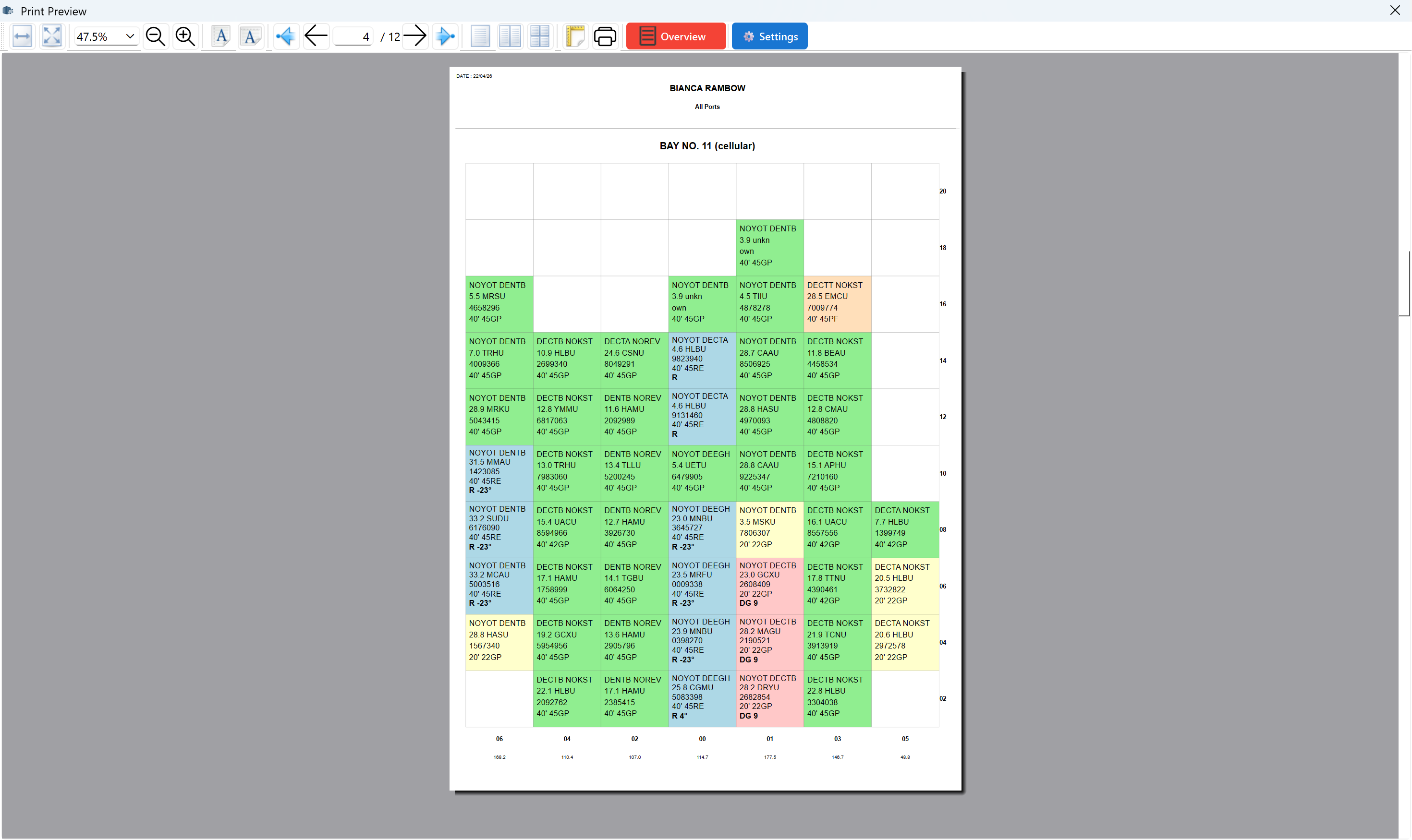Open the blue Settings button
Image resolution: width=1412 pixels, height=840 pixels.
point(769,36)
